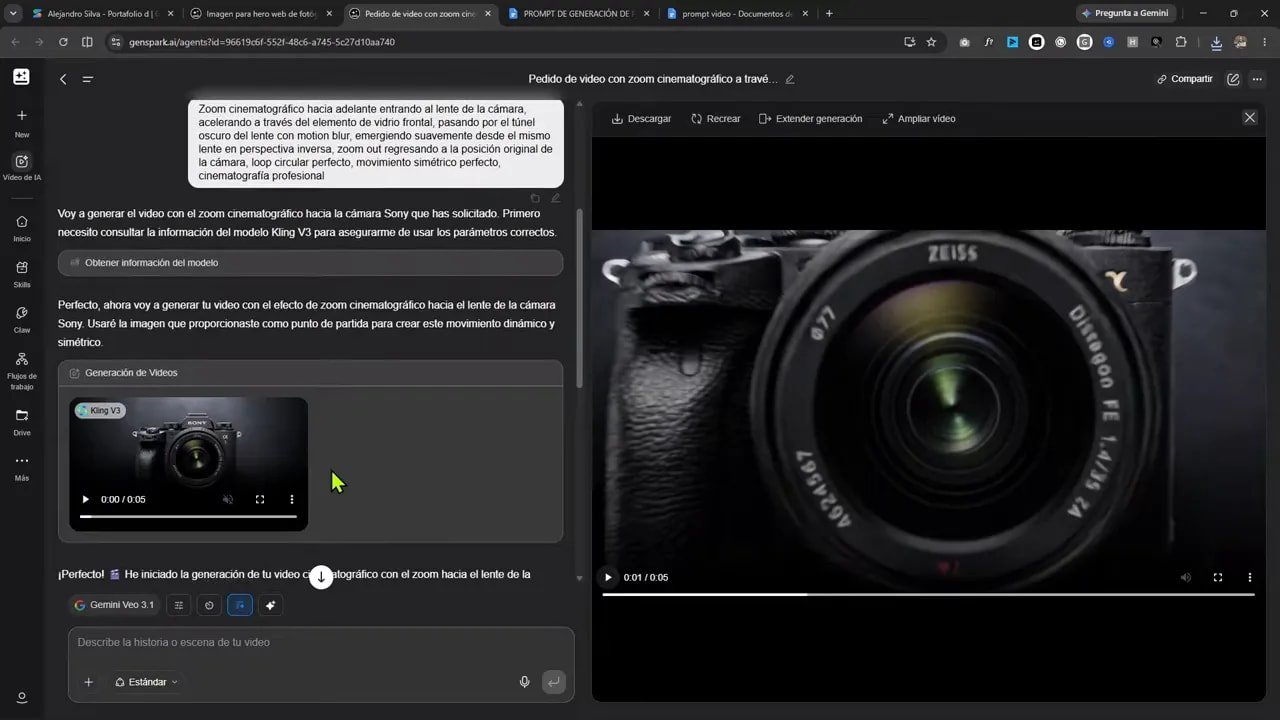
Task: Switch to the Imagen para hero web browser tab
Action: 259,14
